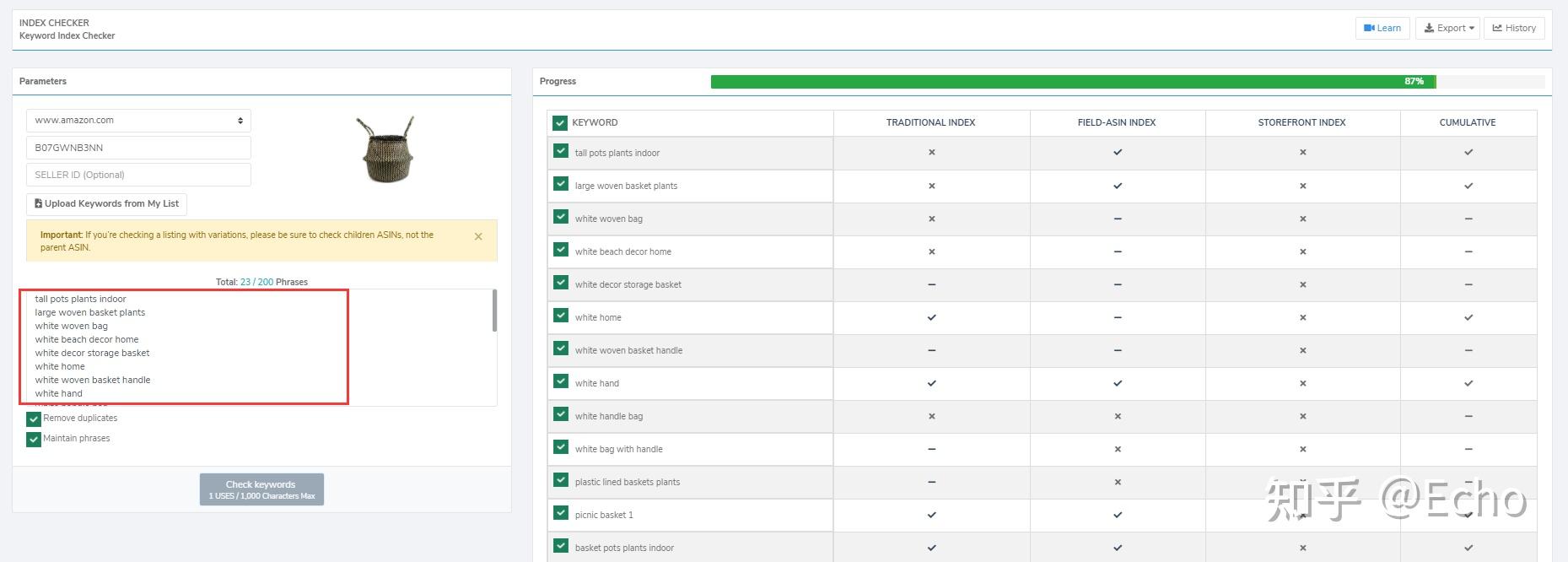Click the Learn video icon button

[x=1382, y=28]
